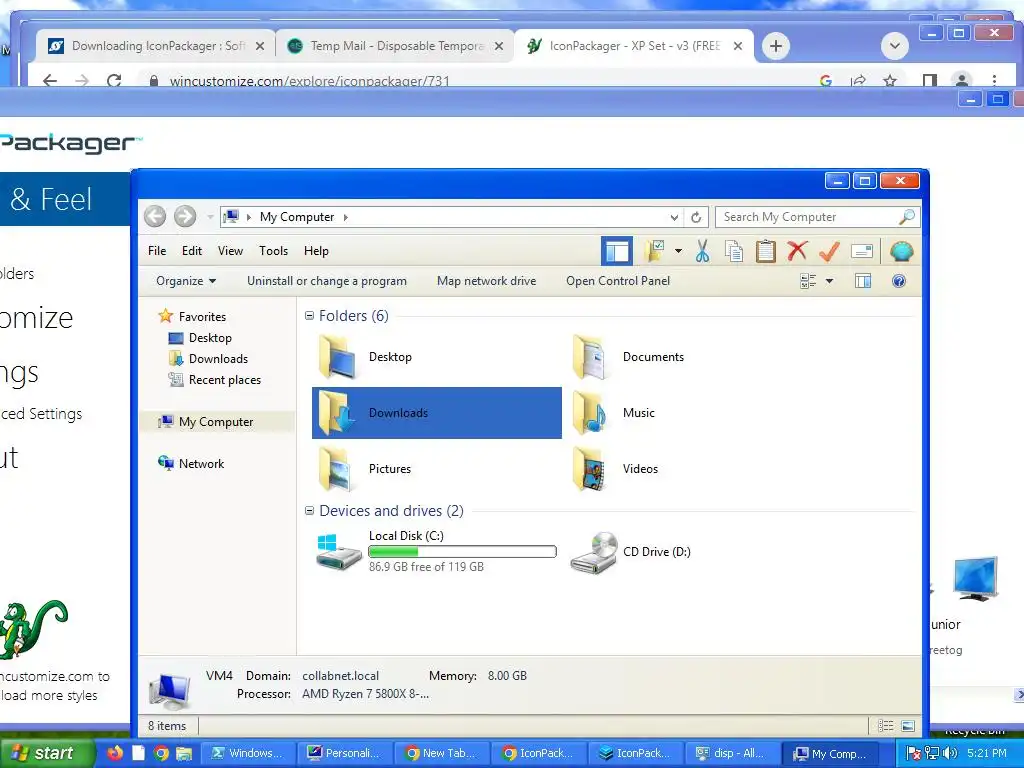Click the My Computer address breadcrumb
The width and height of the screenshot is (1024, 768).
coord(296,217)
